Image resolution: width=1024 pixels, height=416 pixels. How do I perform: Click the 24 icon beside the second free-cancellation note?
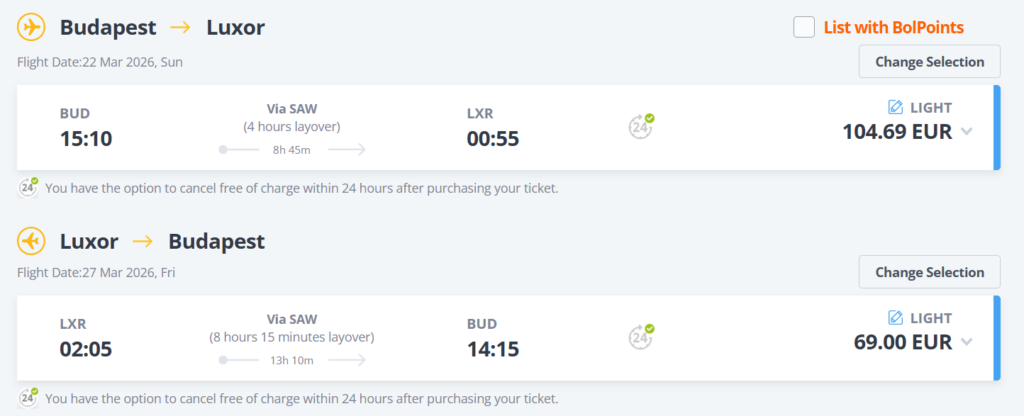tap(28, 396)
